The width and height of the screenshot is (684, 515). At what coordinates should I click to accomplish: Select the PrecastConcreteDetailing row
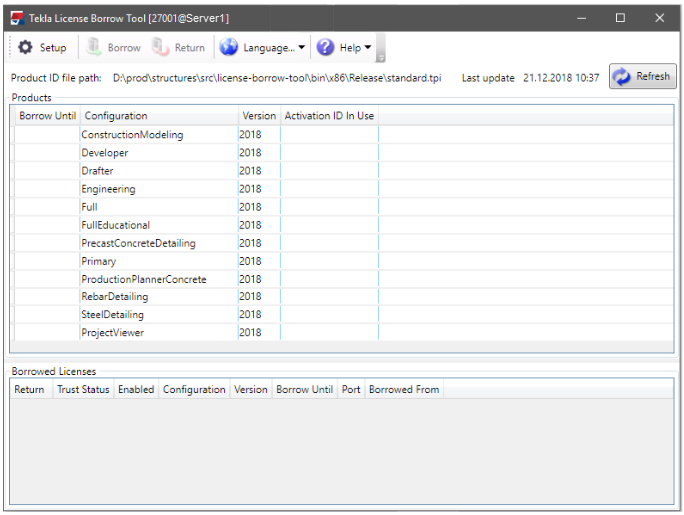click(x=138, y=243)
